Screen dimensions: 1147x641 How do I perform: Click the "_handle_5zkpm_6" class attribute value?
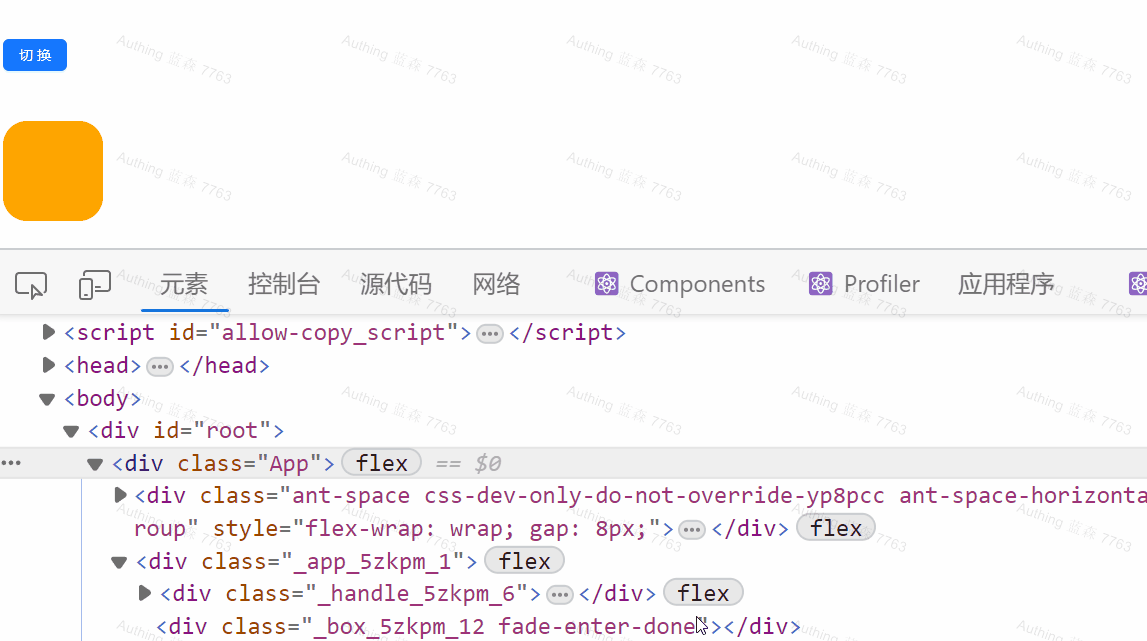click(417, 593)
